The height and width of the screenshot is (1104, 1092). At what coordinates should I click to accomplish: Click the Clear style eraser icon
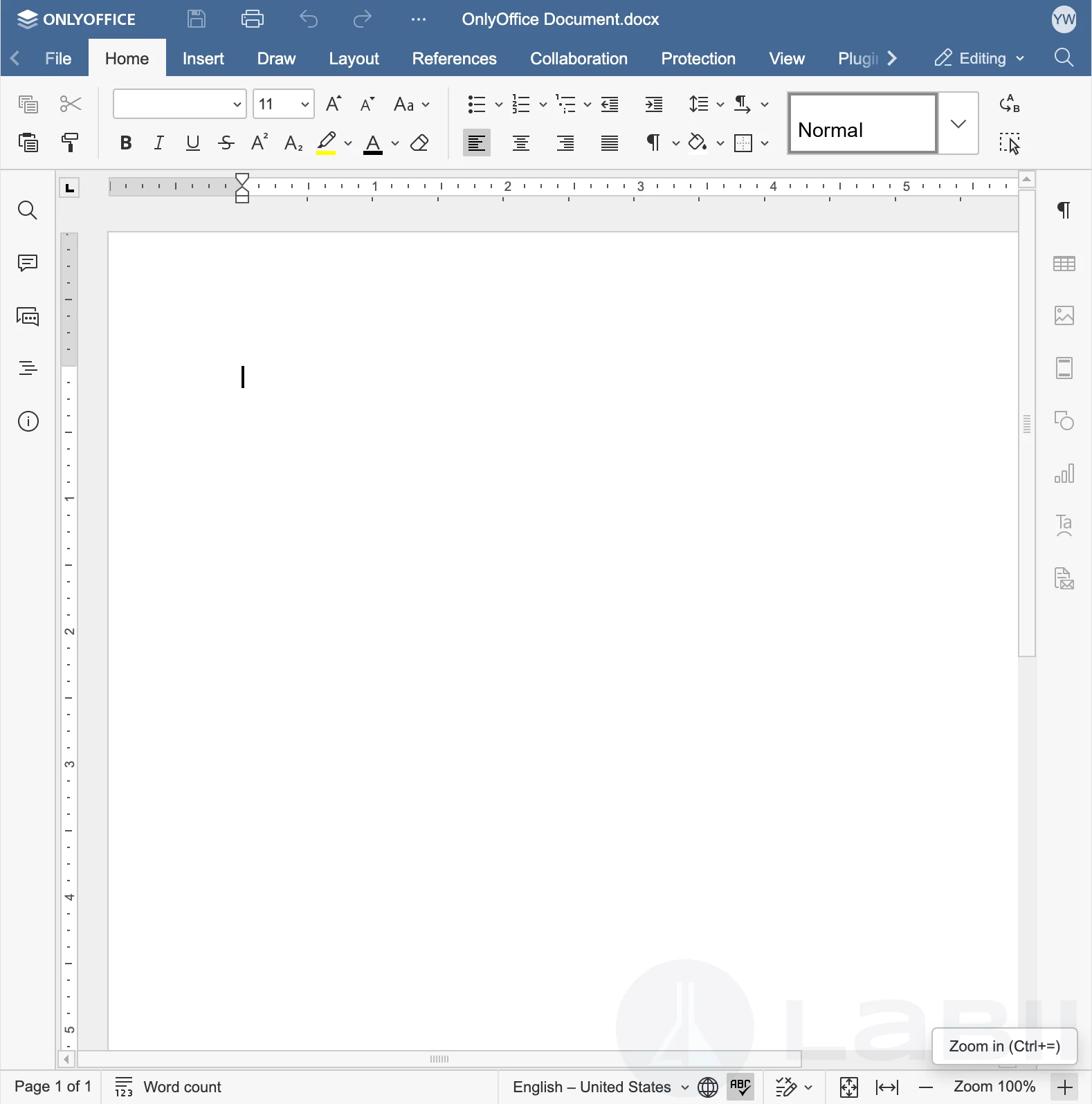click(x=420, y=143)
